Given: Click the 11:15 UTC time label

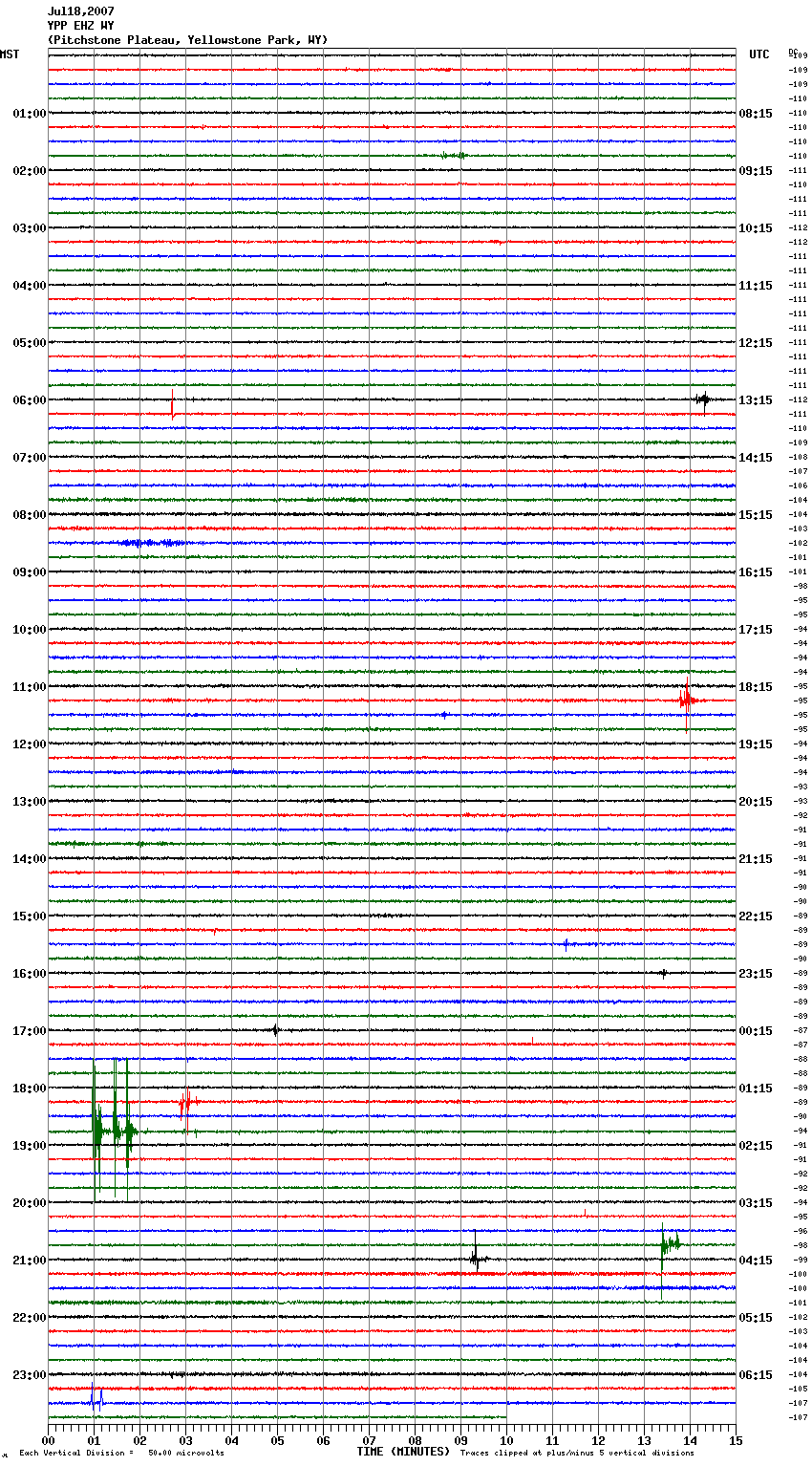Looking at the screenshot, I should tap(756, 286).
